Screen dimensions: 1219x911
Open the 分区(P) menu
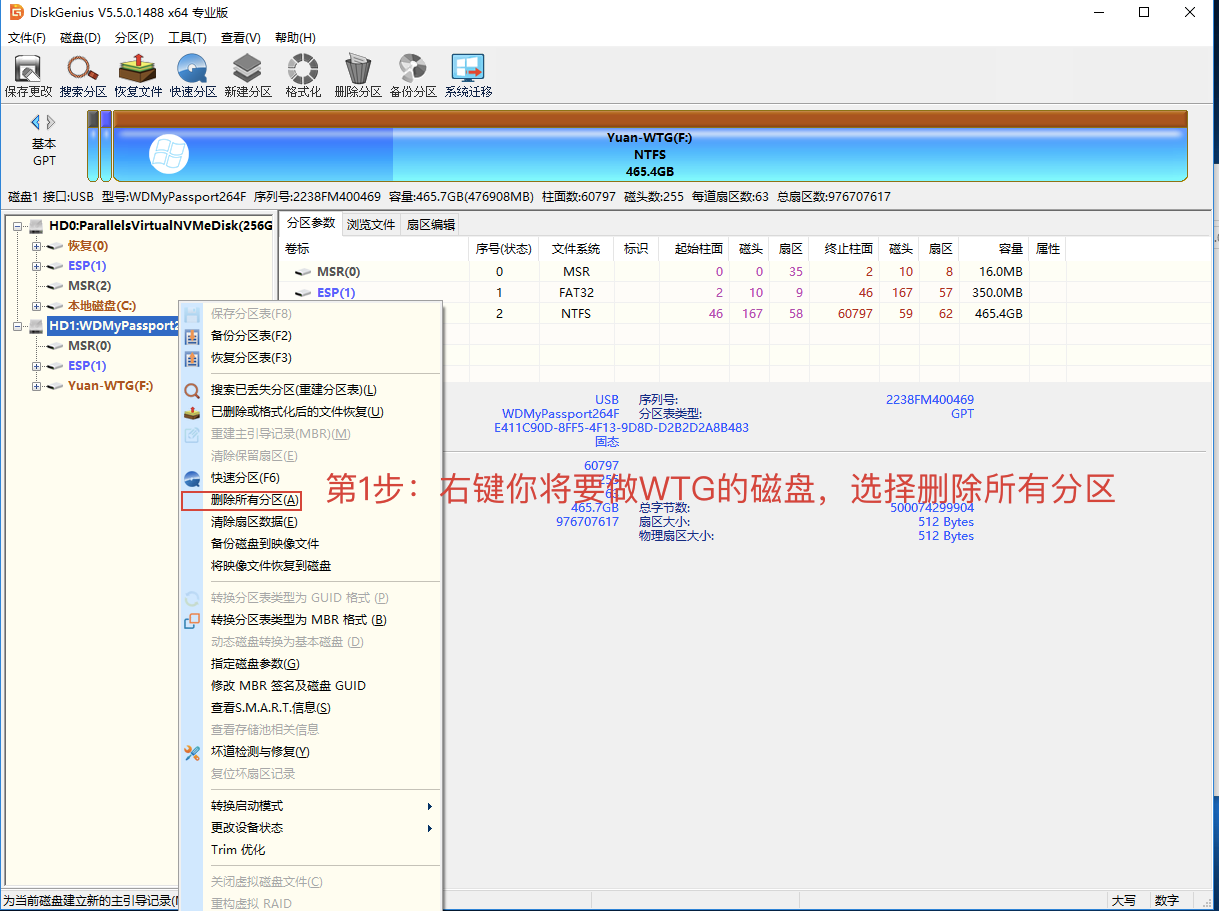(x=134, y=37)
